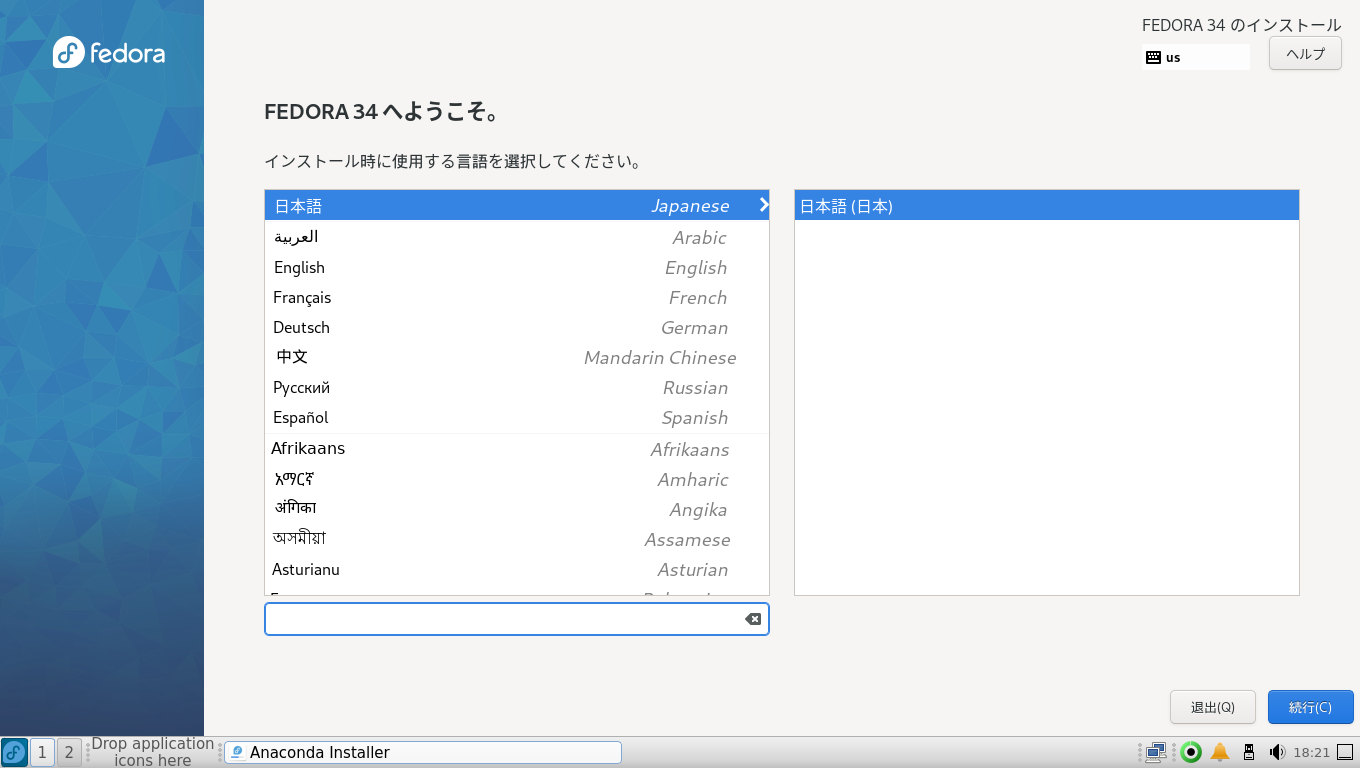The image size is (1360, 768).
Task: Select Français French language
Action: [516, 297]
